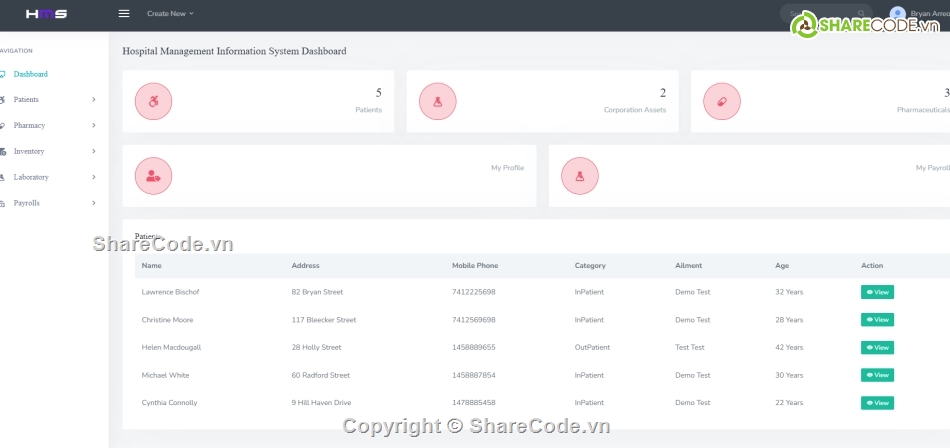Click Bryan's user avatar icon

point(897,13)
